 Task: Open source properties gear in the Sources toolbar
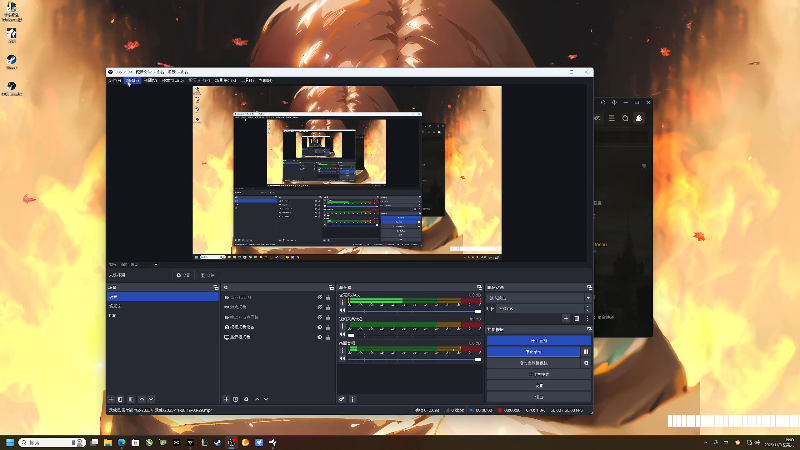246,399
